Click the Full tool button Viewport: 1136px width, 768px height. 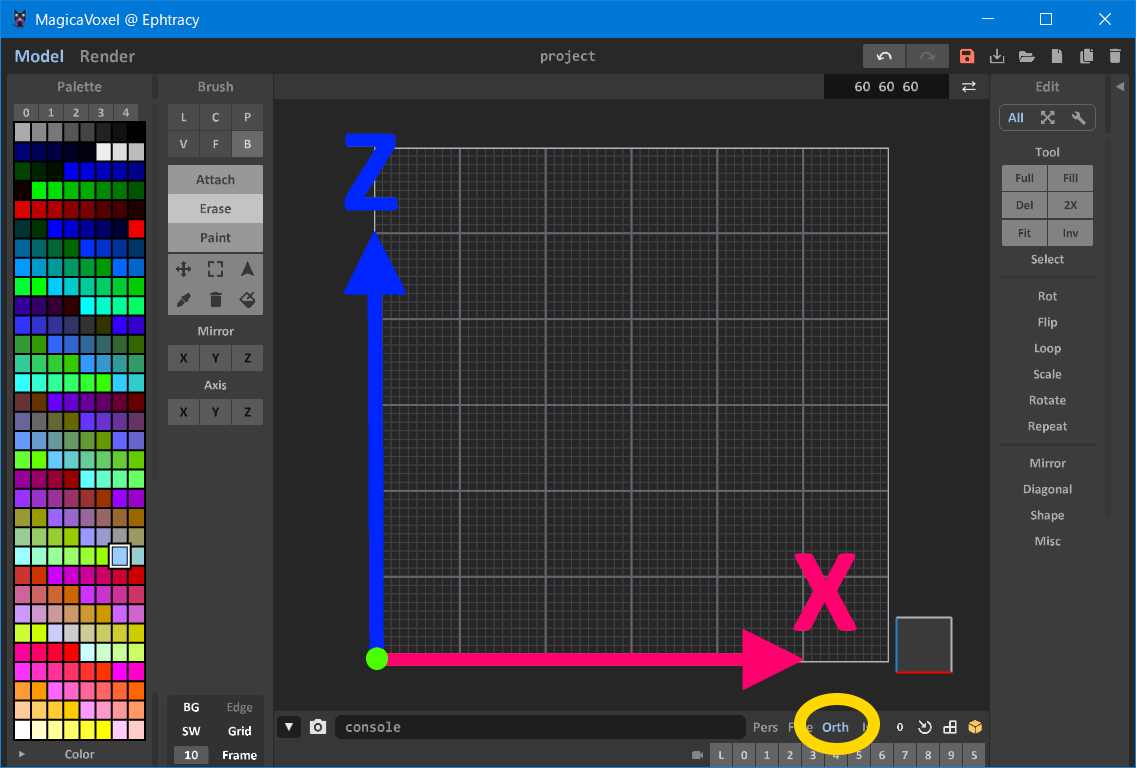click(1024, 178)
